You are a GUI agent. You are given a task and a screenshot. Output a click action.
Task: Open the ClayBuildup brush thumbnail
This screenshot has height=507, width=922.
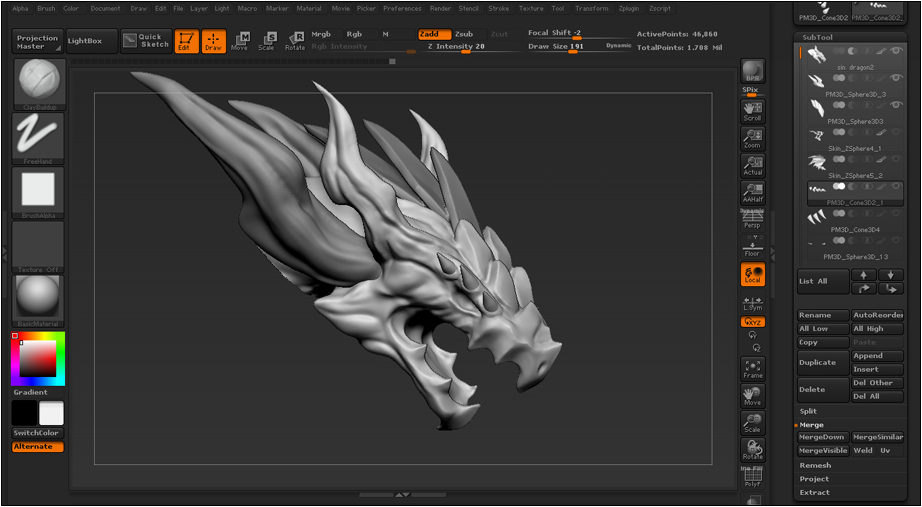coord(38,84)
